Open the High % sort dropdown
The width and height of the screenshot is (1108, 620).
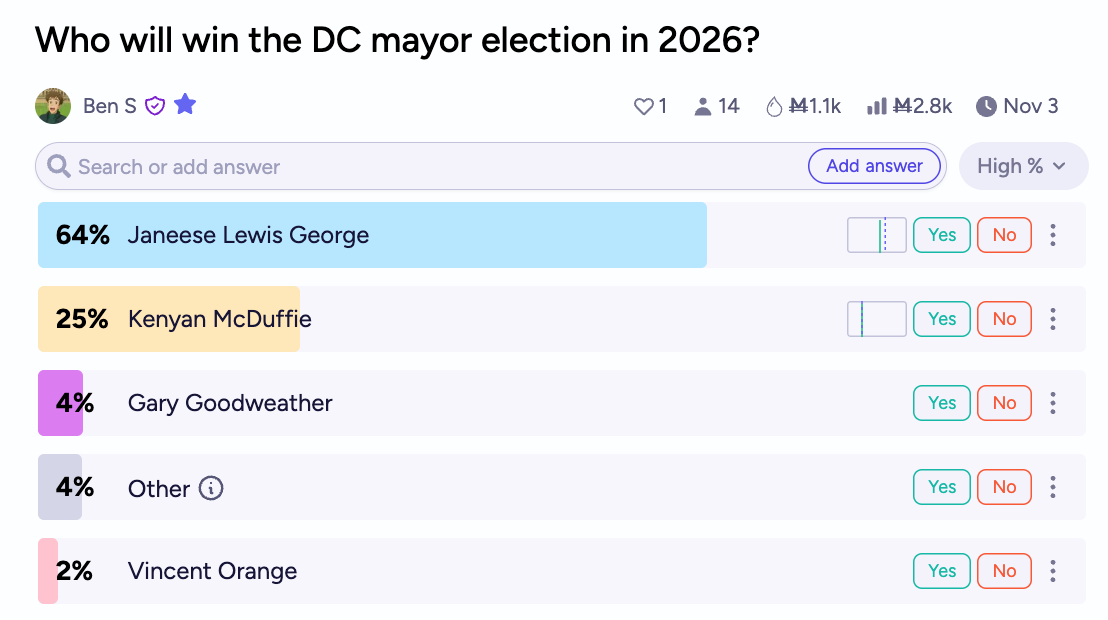click(x=1022, y=166)
